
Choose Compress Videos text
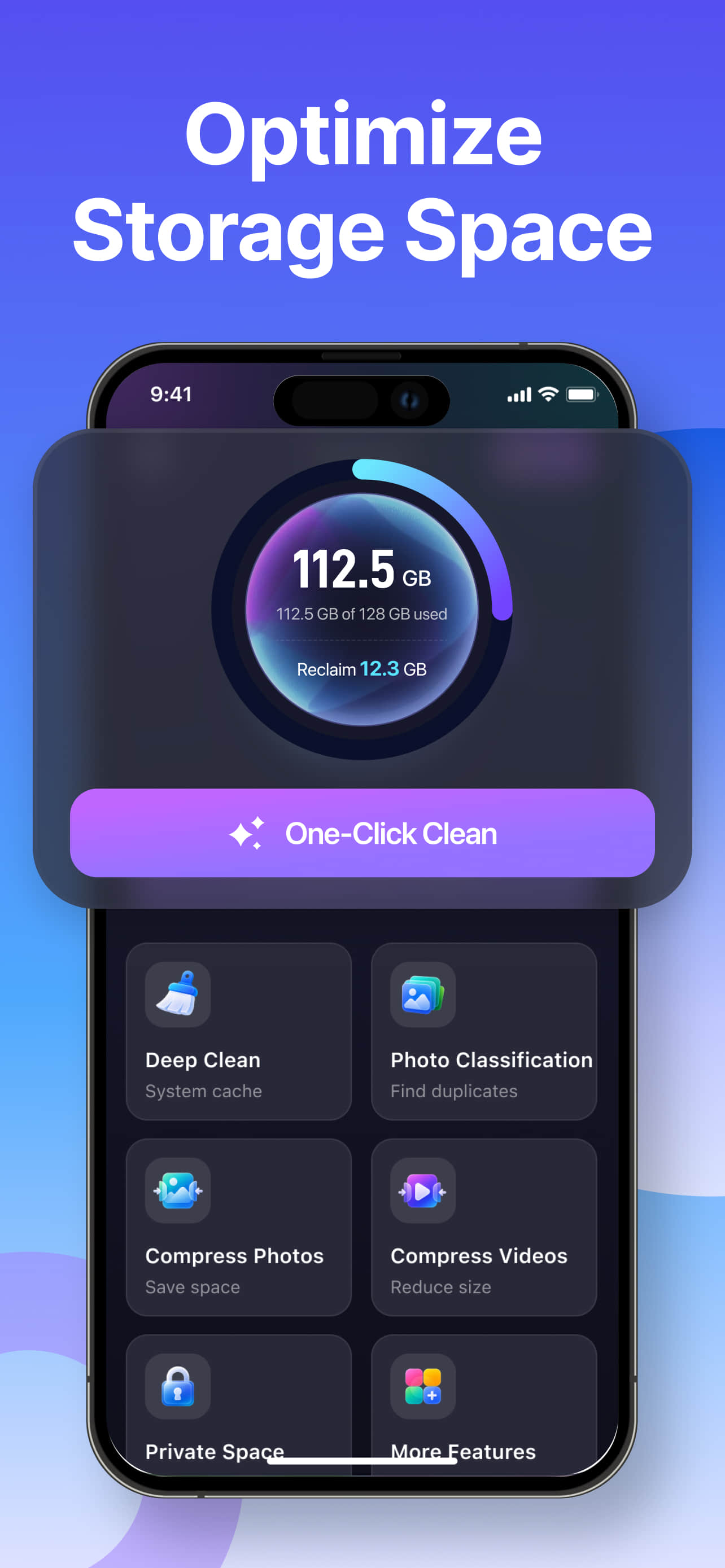(478, 1256)
